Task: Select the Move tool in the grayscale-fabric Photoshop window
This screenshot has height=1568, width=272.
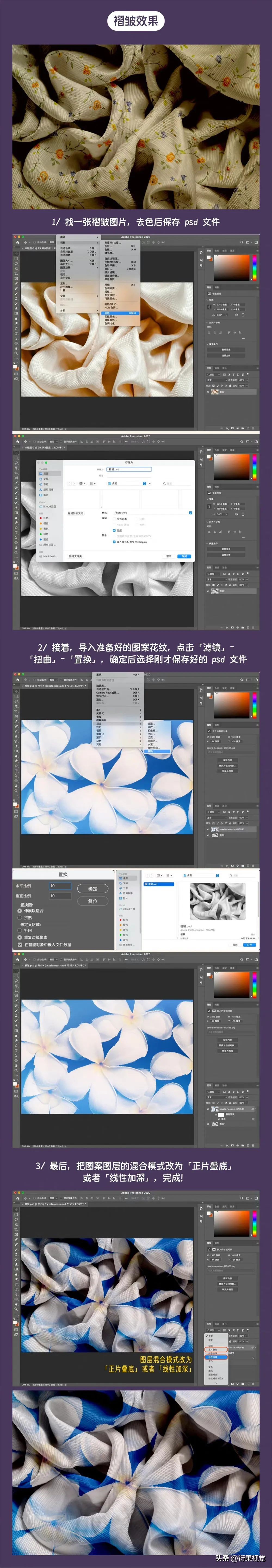Action: 17,453
